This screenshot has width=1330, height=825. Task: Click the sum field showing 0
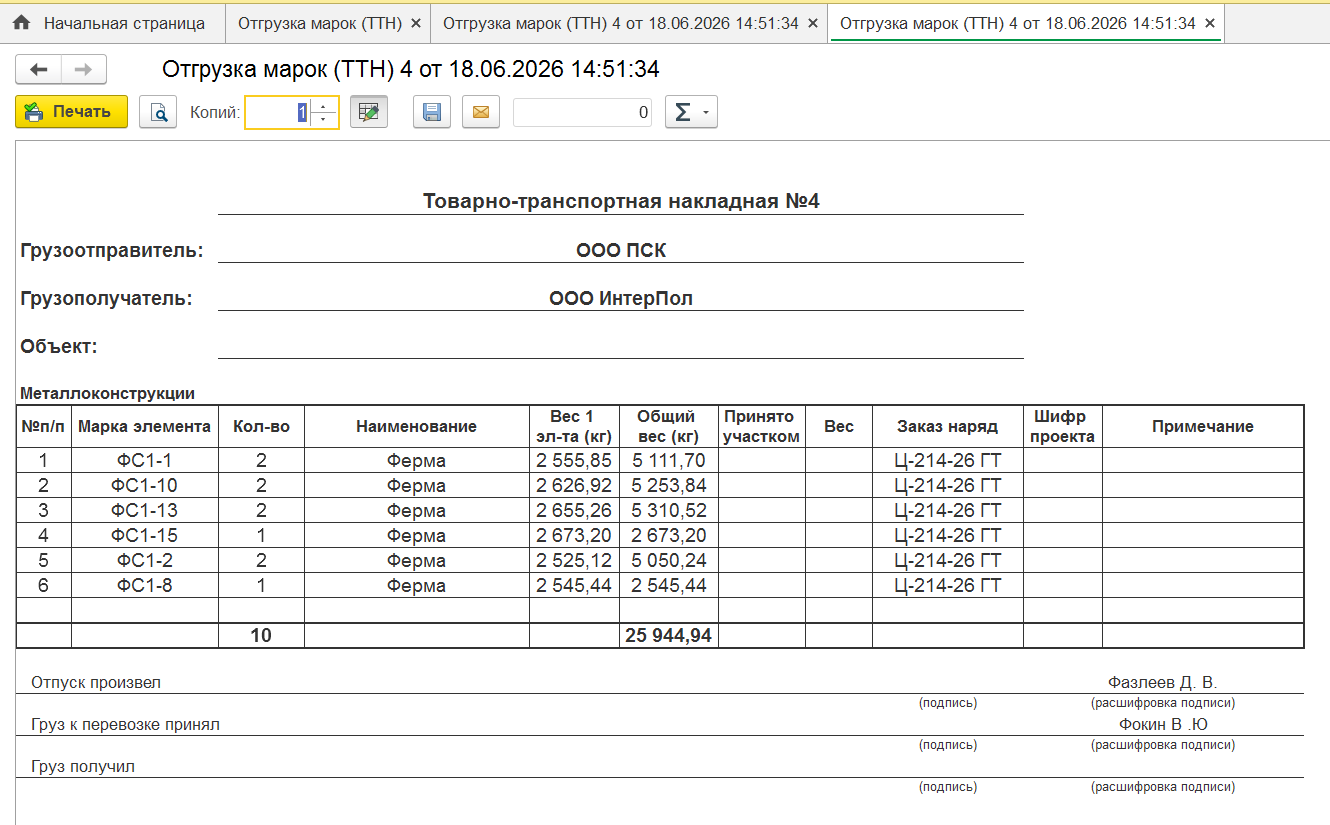(x=584, y=112)
